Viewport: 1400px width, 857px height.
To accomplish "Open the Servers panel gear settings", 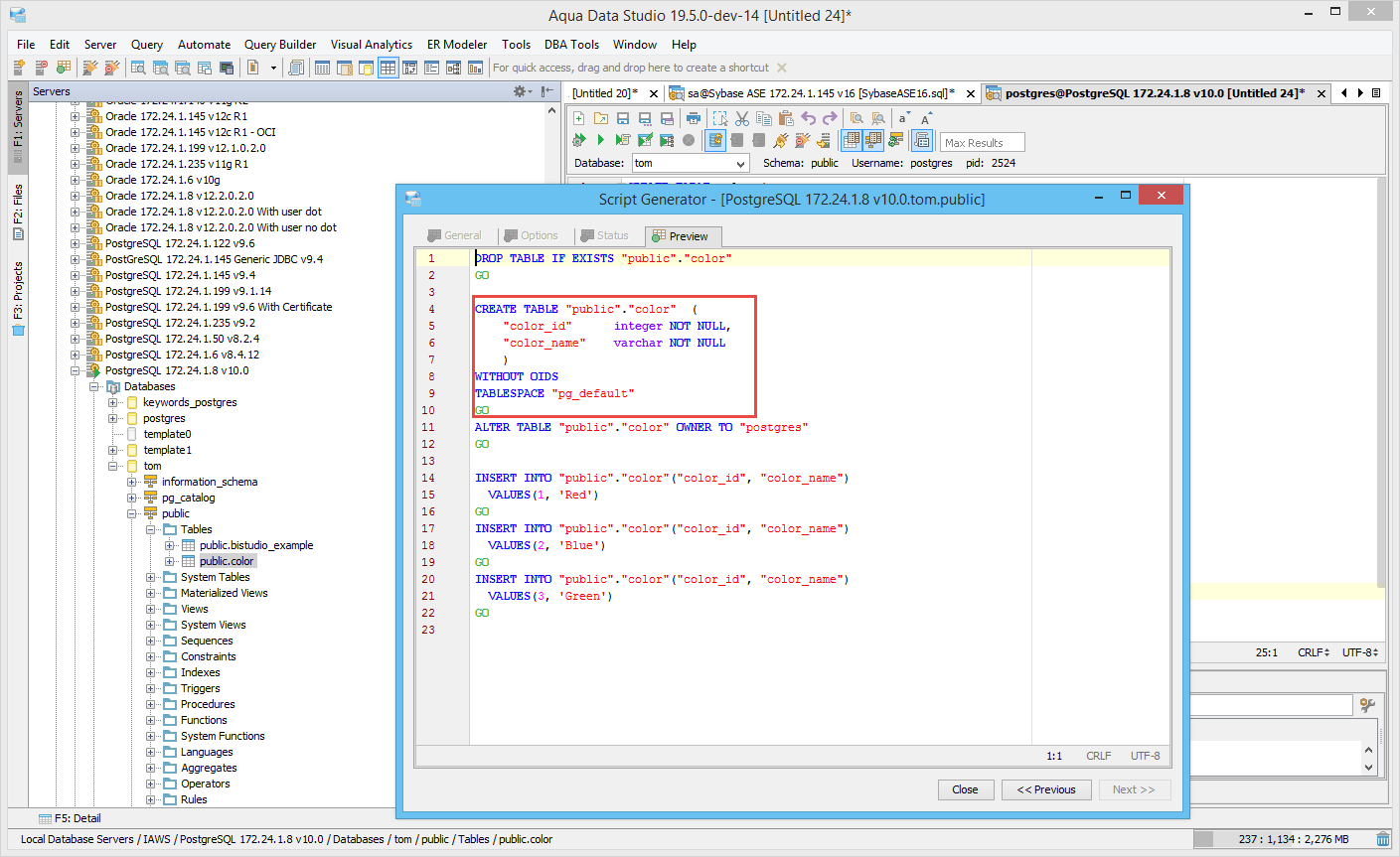I will point(519,91).
